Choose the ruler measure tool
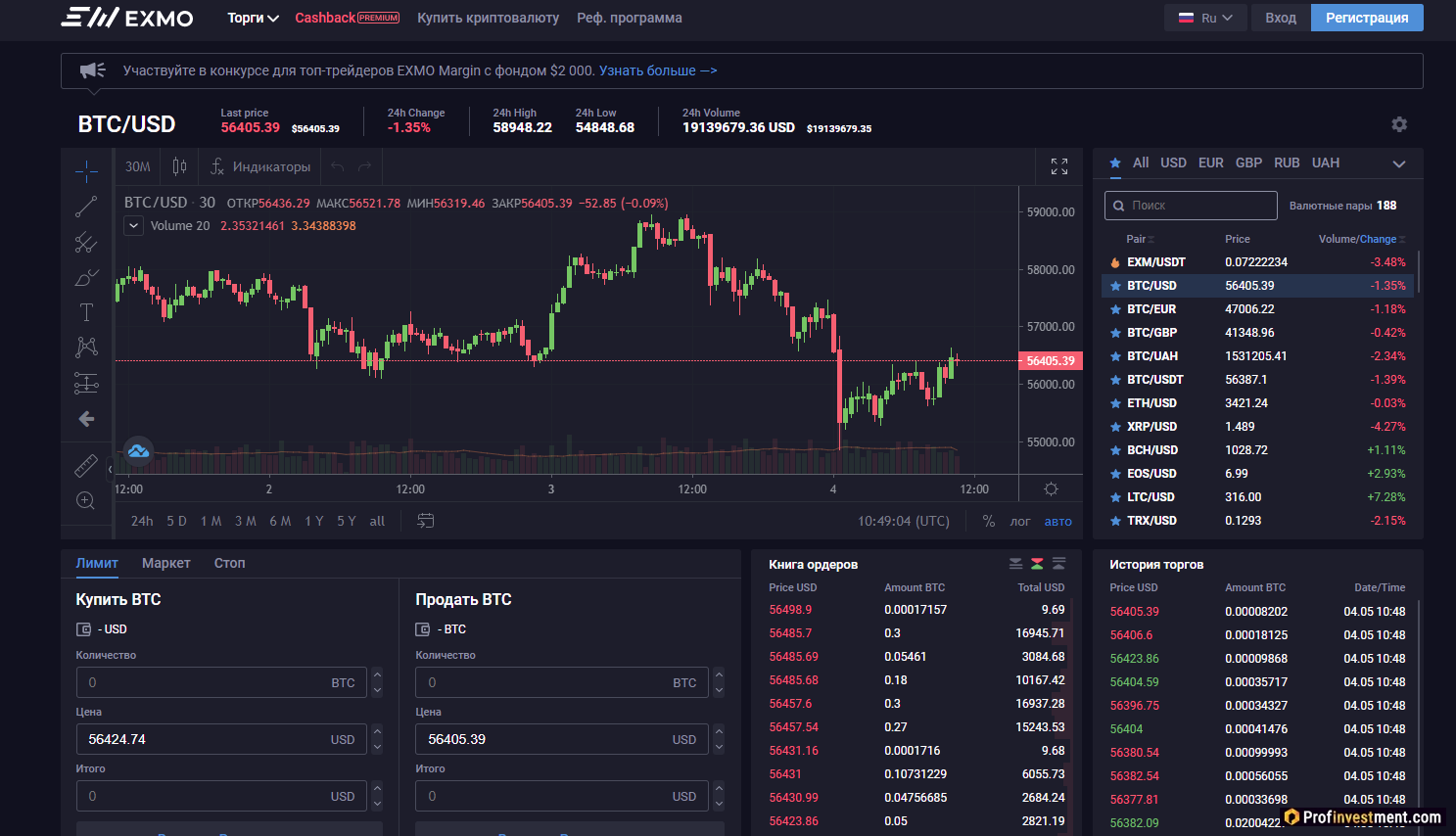The height and width of the screenshot is (836, 1456). 86,465
